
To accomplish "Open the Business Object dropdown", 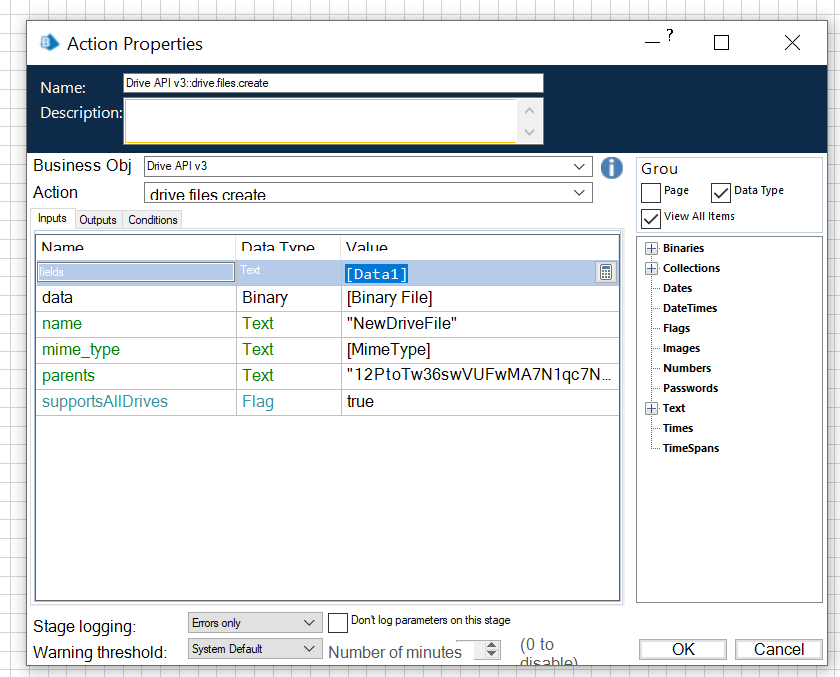I will pyautogui.click(x=580, y=166).
